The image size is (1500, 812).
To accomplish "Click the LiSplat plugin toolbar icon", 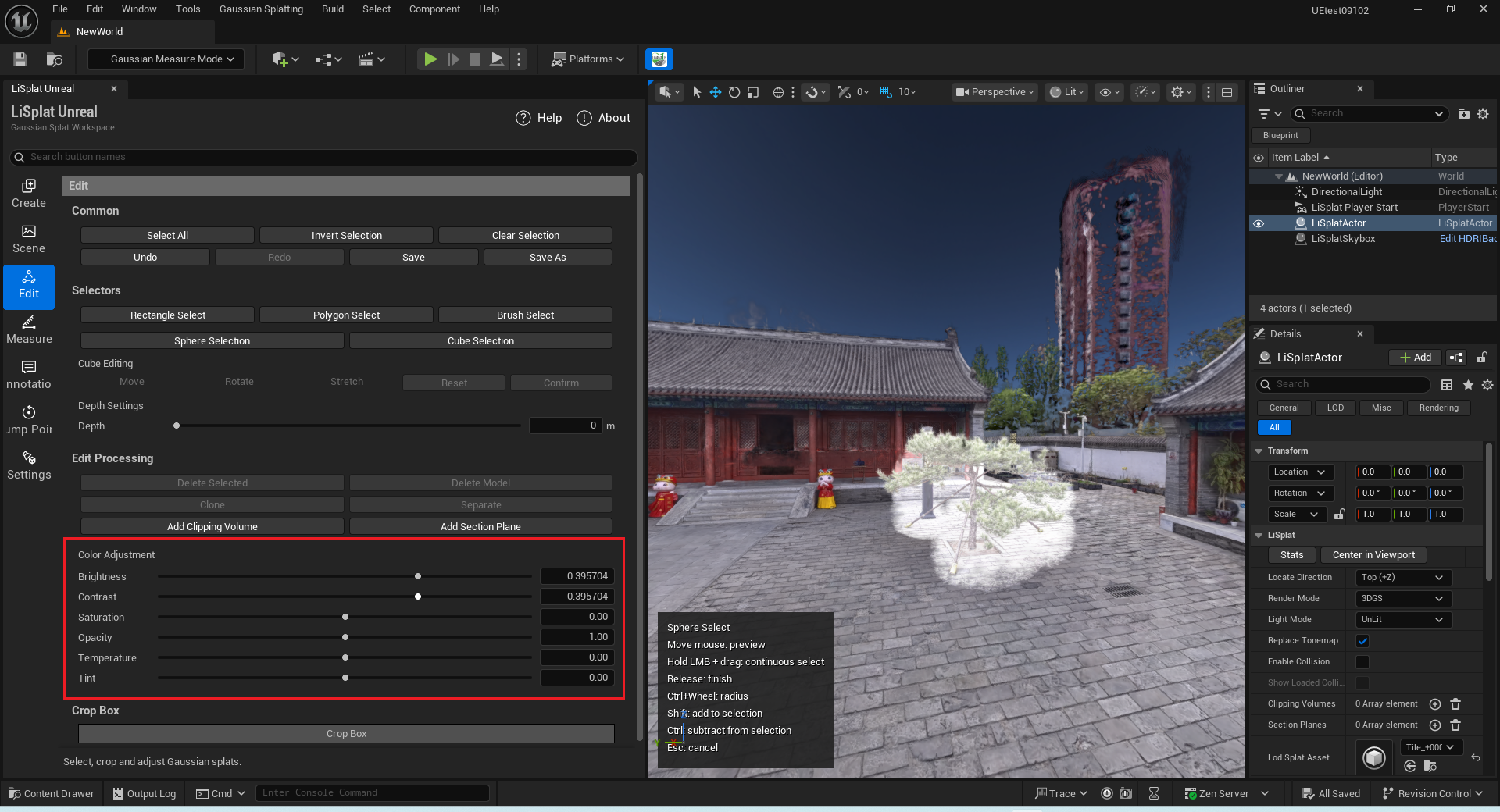I will (x=659, y=59).
